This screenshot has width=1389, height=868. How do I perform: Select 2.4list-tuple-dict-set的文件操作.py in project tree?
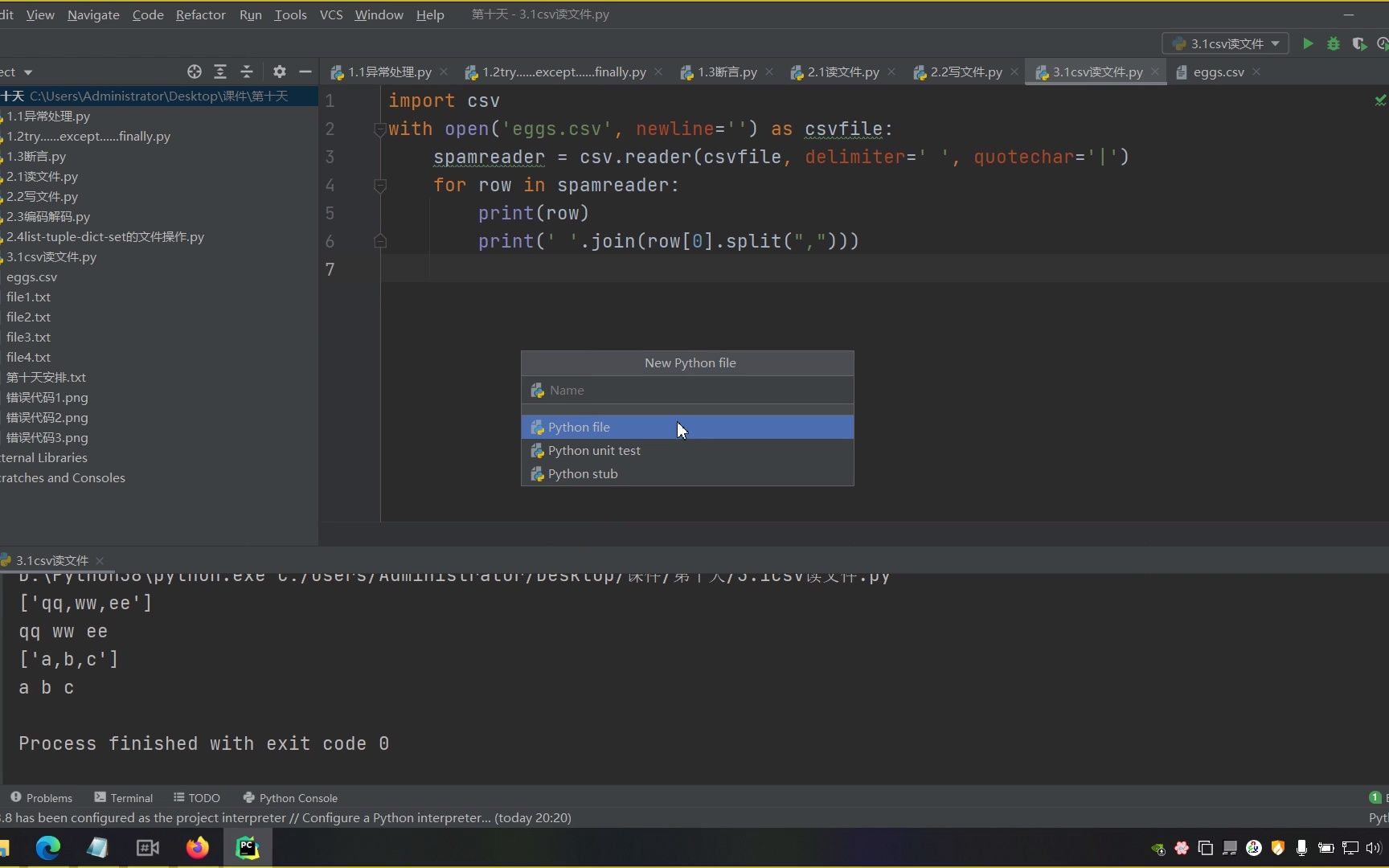[105, 236]
